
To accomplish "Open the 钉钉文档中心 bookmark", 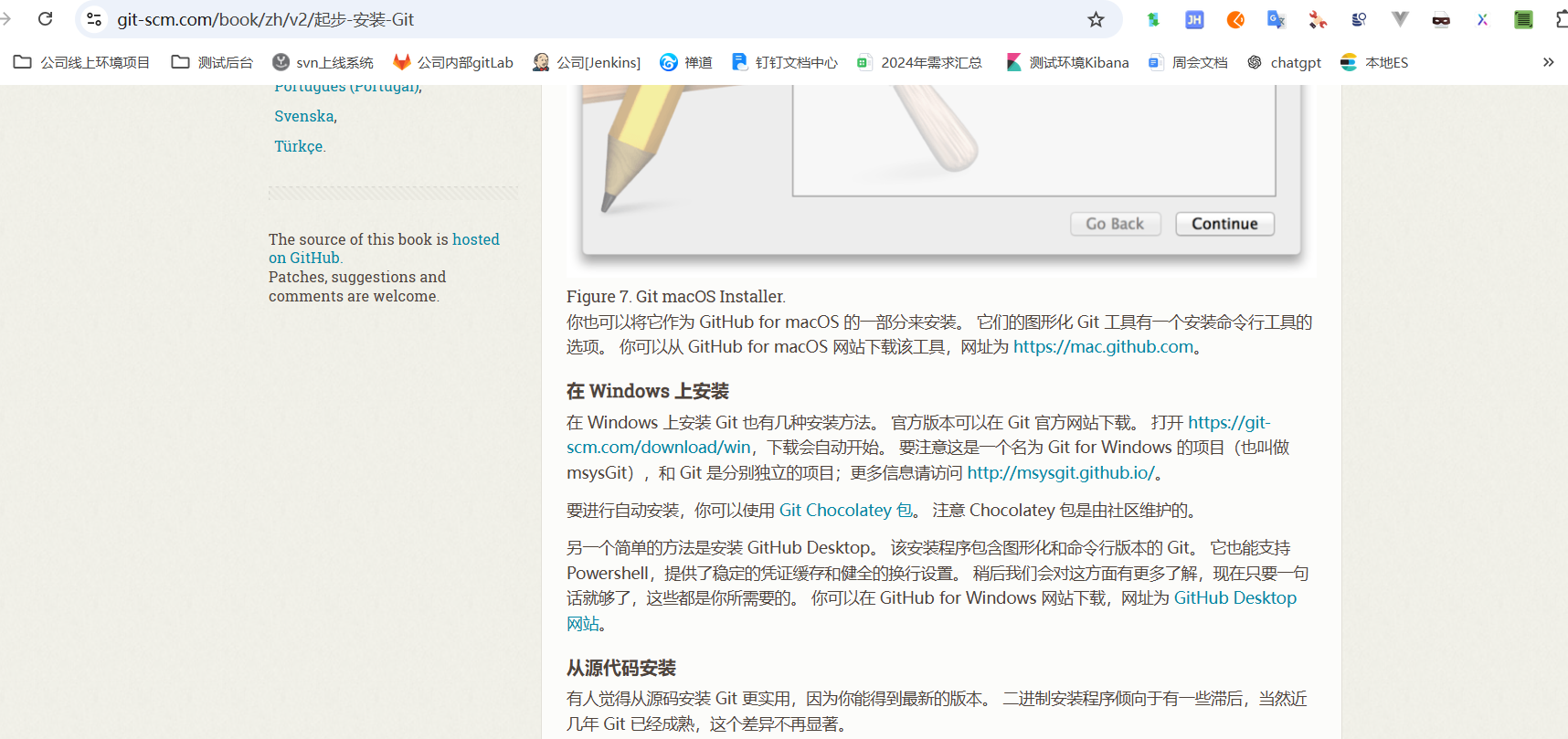I will point(785,62).
